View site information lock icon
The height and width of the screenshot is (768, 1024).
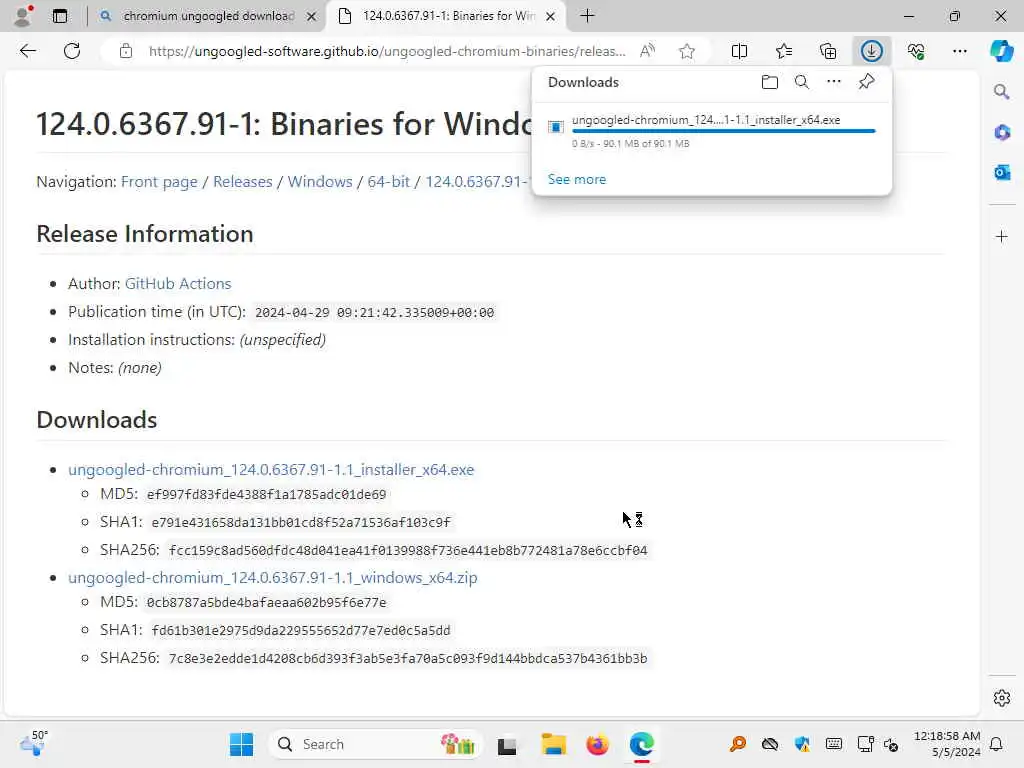coord(126,51)
